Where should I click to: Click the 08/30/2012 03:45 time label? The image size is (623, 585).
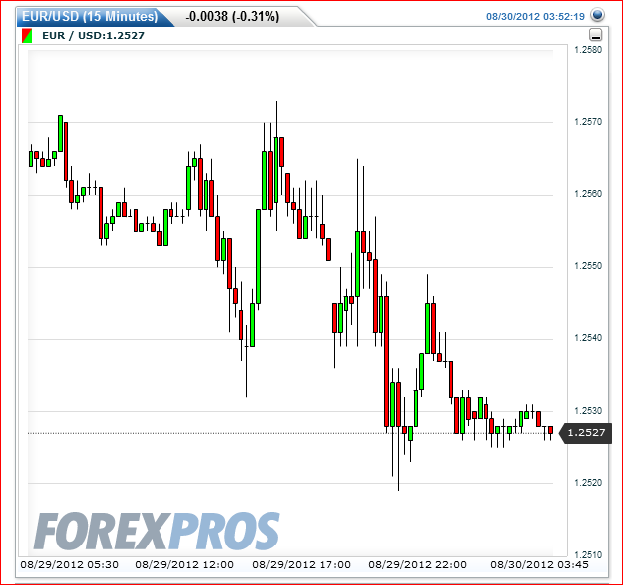539,564
